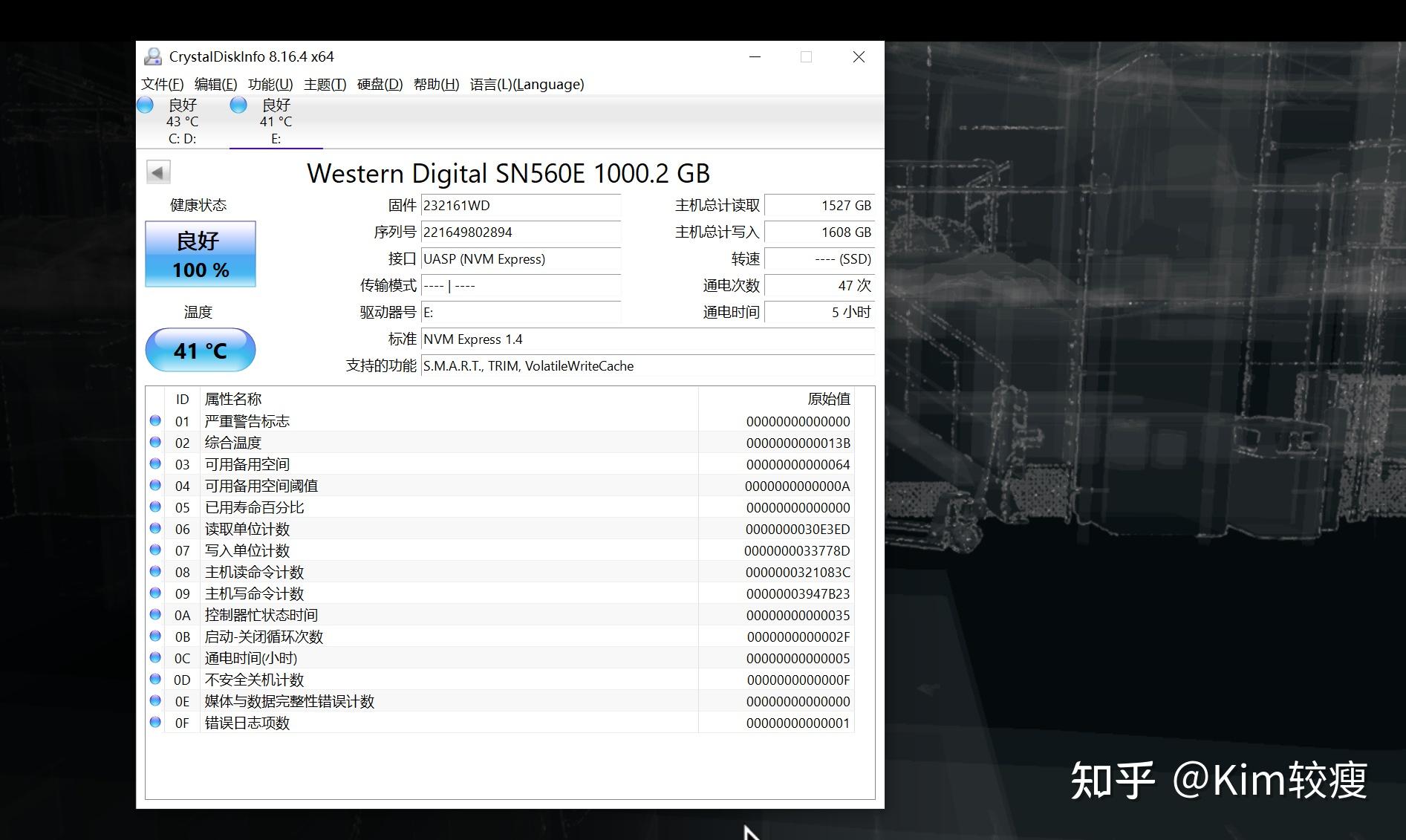This screenshot has height=840, width=1406.
Task: Open the 主题(T) menu
Action: (325, 84)
